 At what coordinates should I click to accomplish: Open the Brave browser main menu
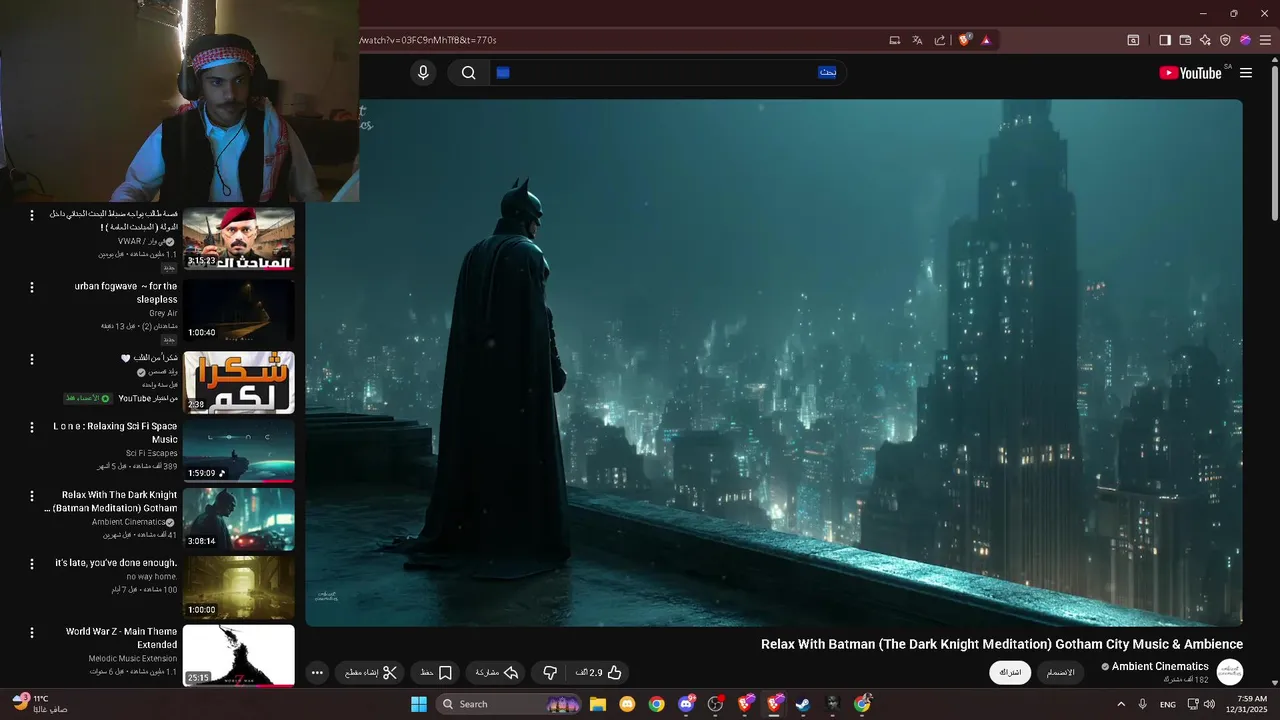pos(1265,40)
